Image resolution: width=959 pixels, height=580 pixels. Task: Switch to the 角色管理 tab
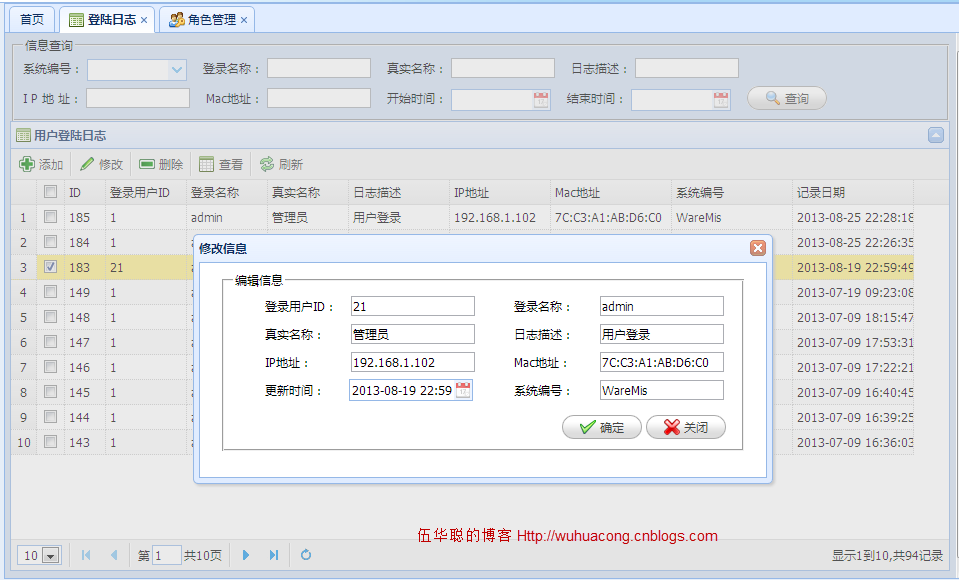[x=207, y=20]
